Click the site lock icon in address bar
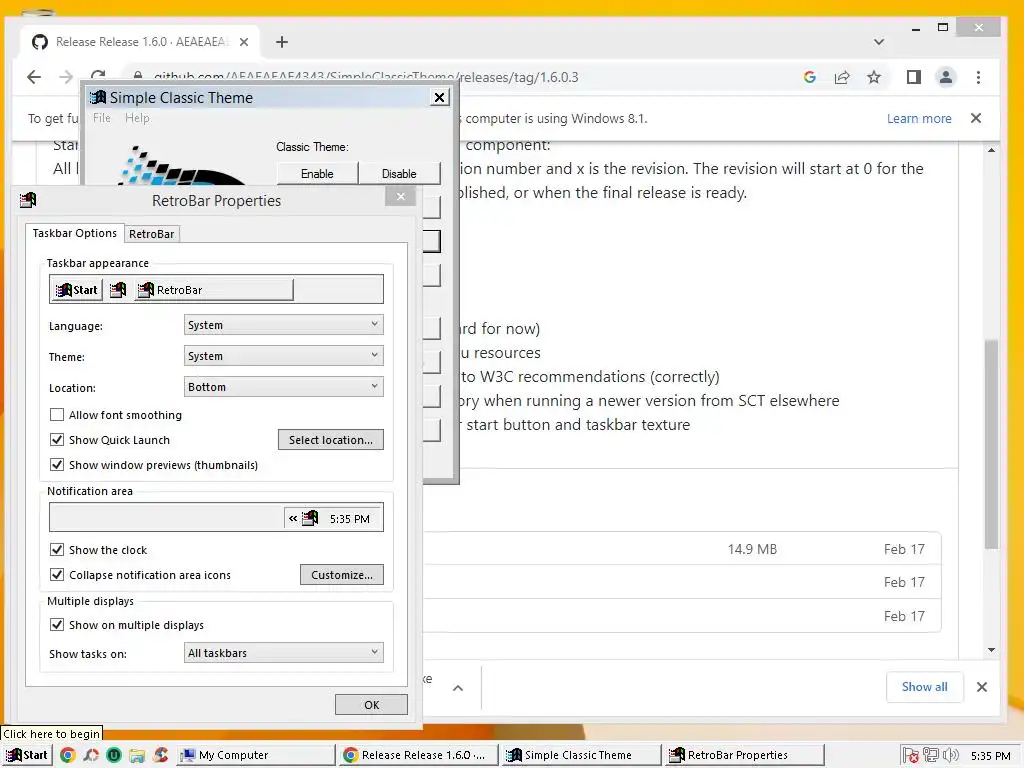 [138, 76]
